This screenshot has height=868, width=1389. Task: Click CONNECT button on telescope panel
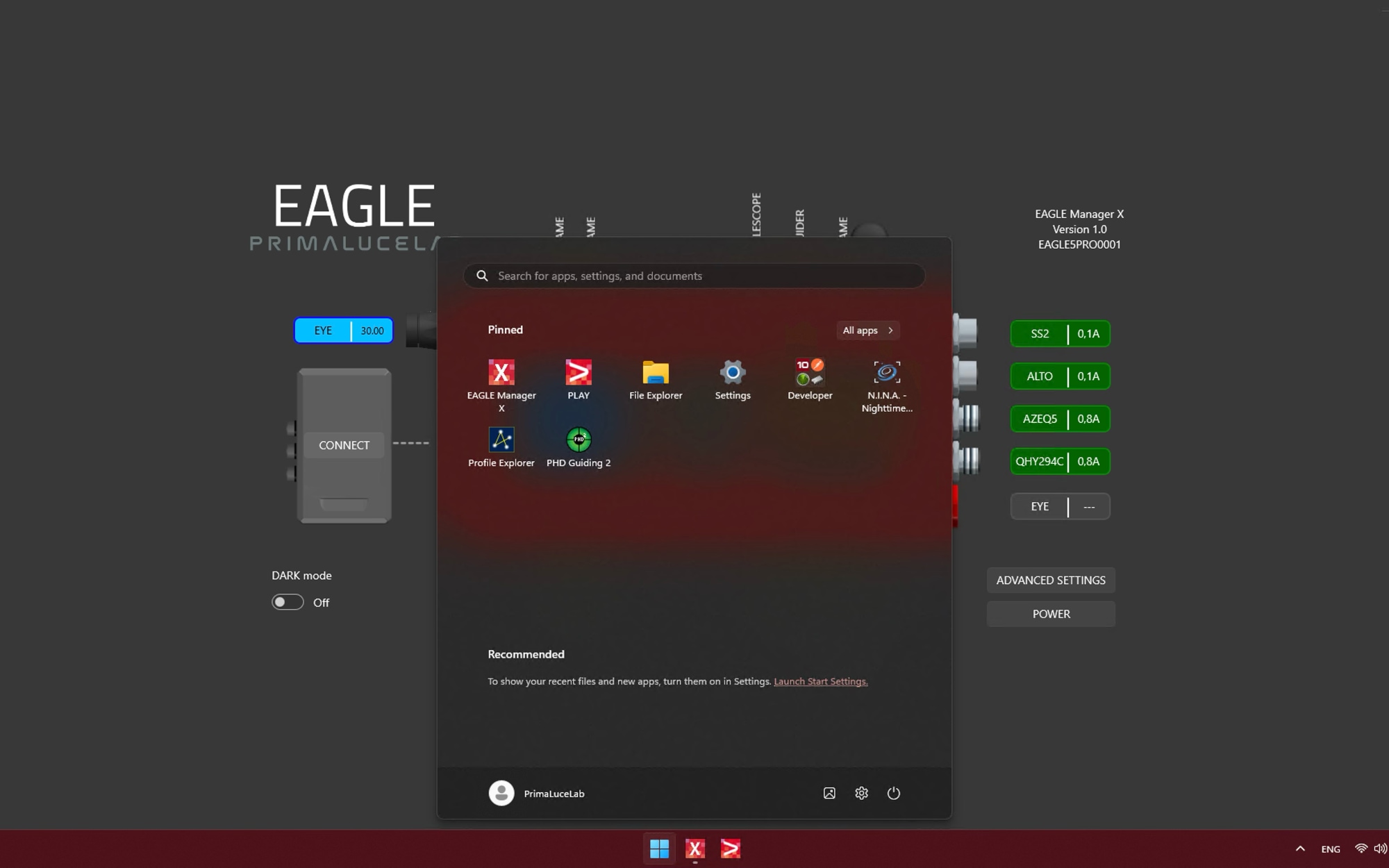coord(344,444)
